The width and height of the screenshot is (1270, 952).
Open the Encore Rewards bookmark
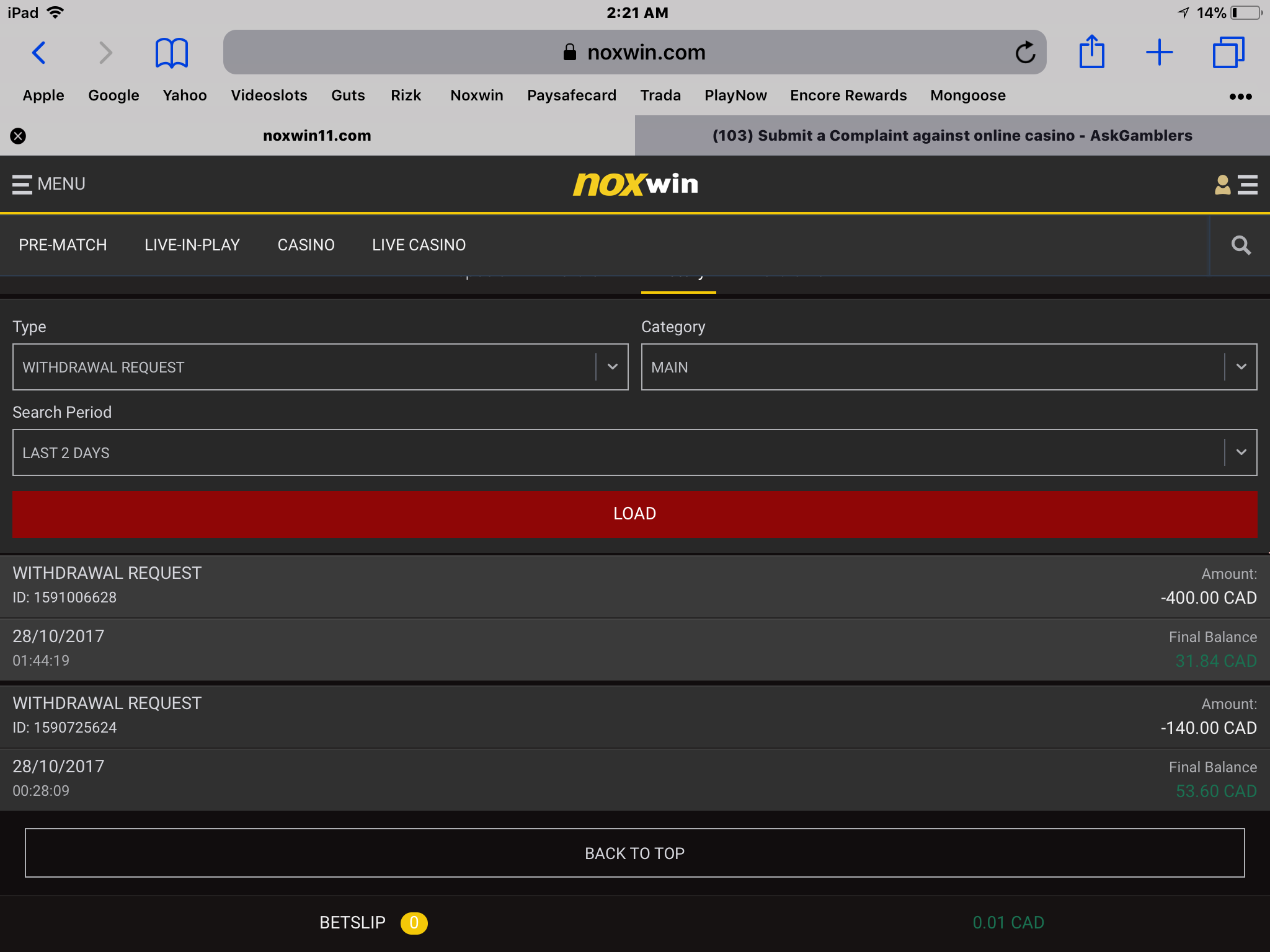tap(848, 95)
